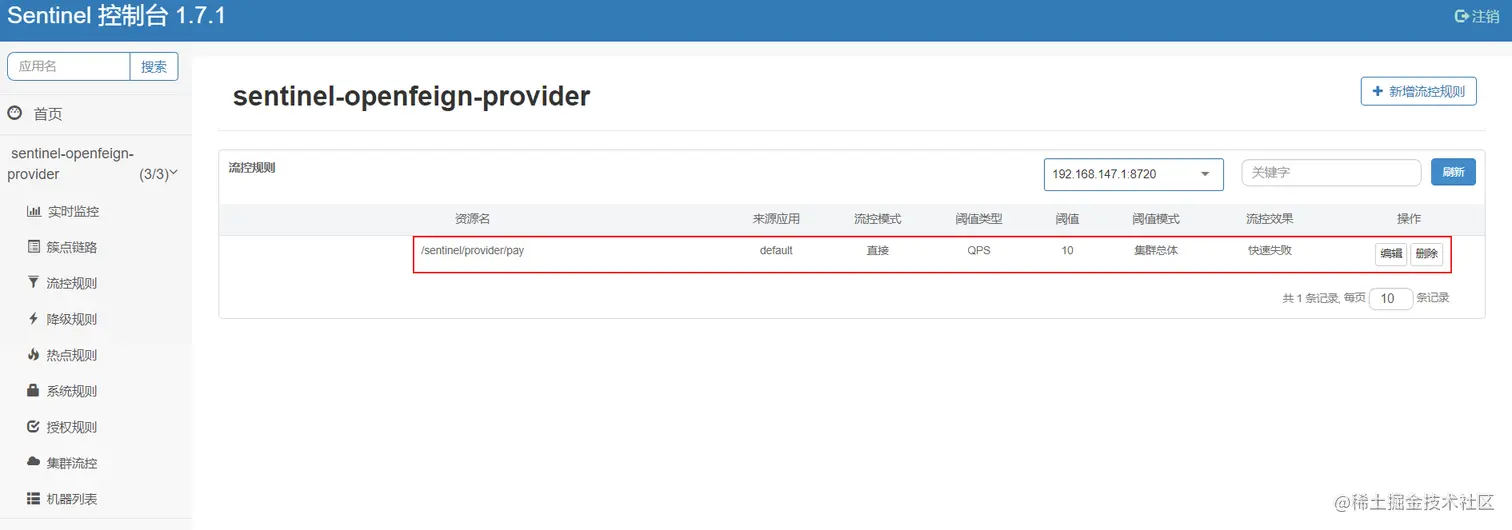The height and width of the screenshot is (530, 1512).
Task: Click the 共 1 条记录 record count text
Action: click(x=1310, y=298)
